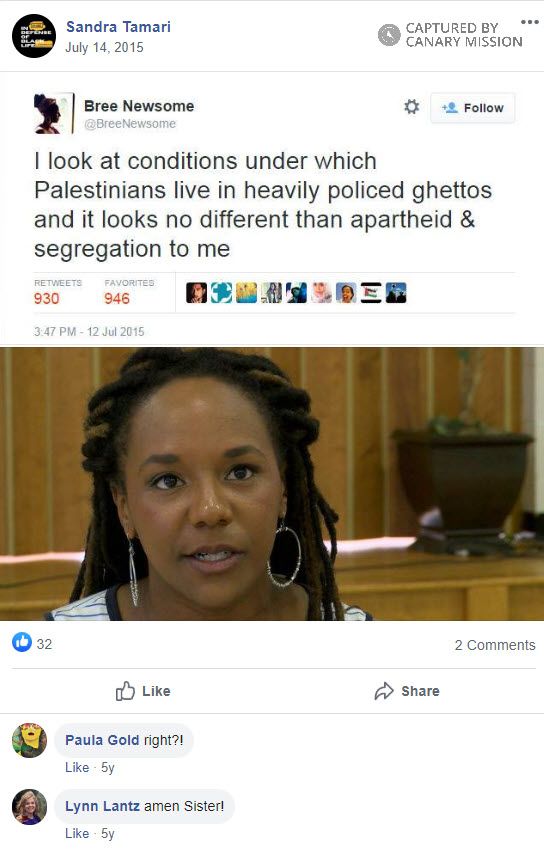Like Paula Gold's comment
The height and width of the screenshot is (849, 544).
(x=77, y=768)
